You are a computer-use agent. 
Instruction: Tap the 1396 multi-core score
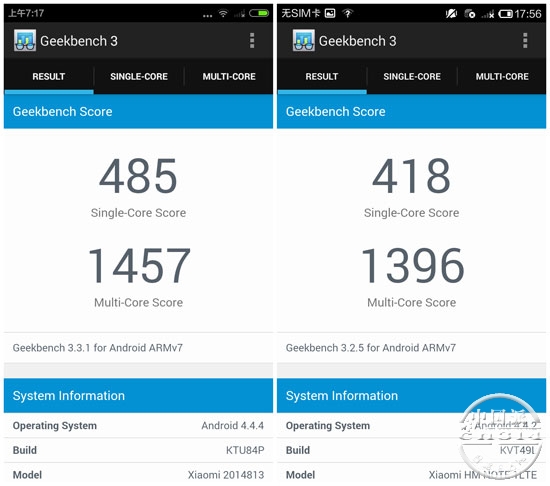coord(412,265)
